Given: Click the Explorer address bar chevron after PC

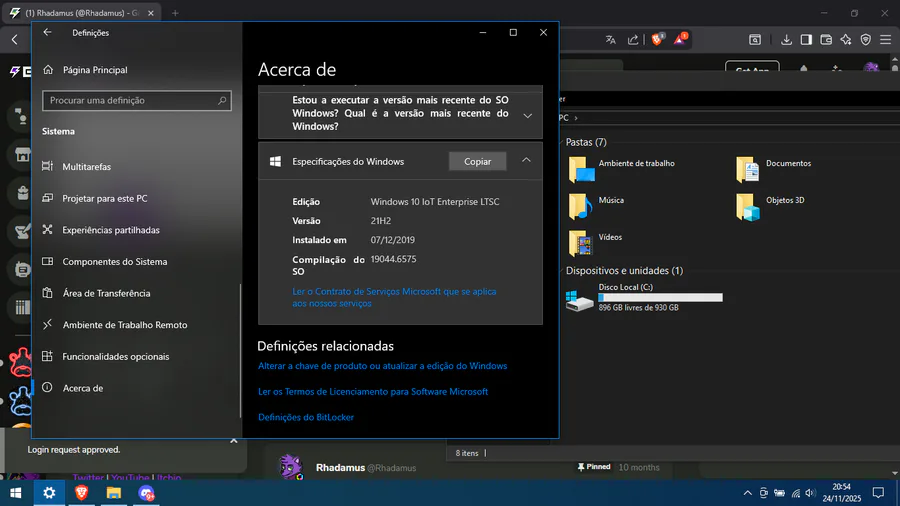Looking at the screenshot, I should click(x=576, y=118).
